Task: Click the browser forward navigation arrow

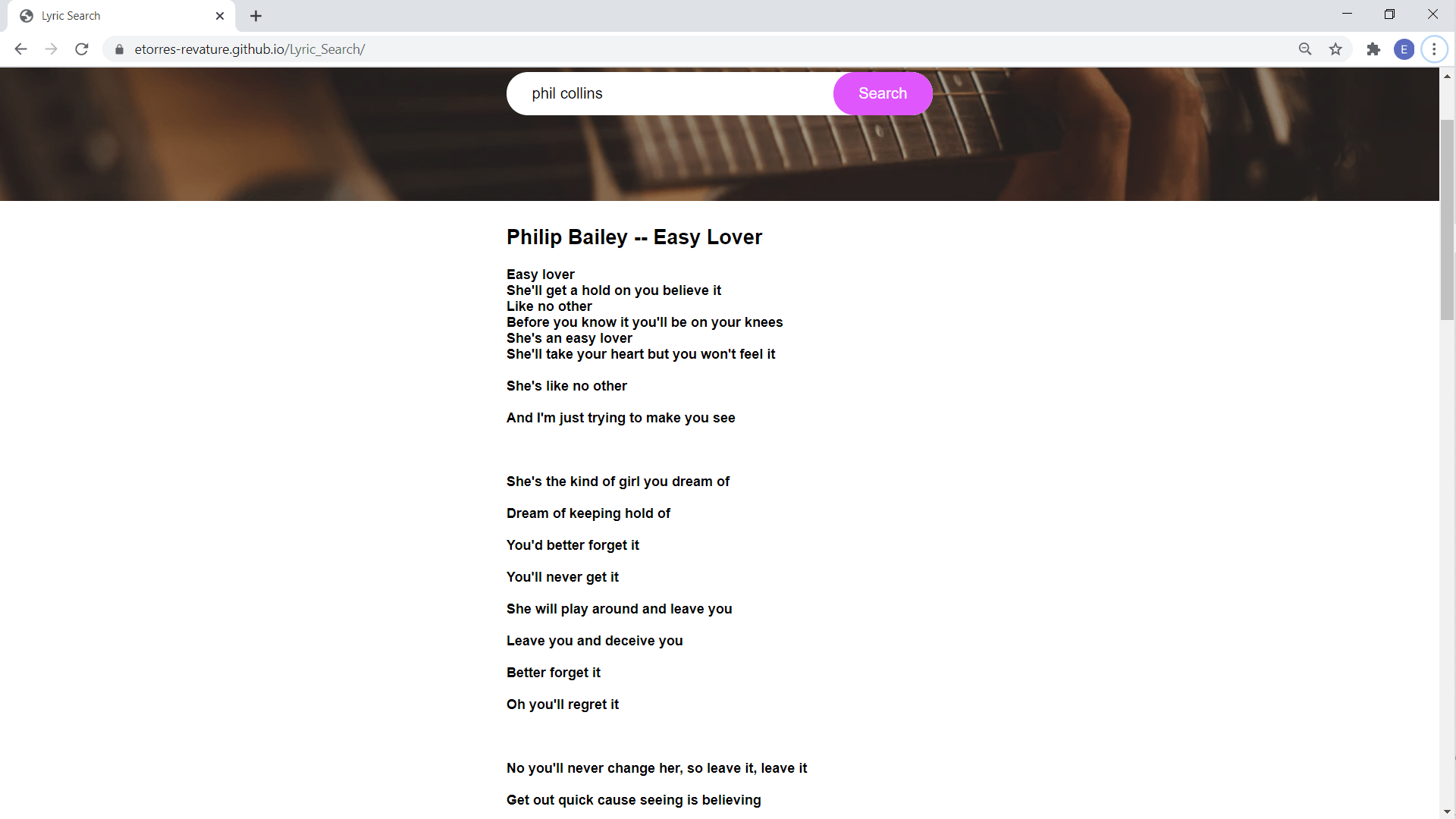Action: coord(51,49)
